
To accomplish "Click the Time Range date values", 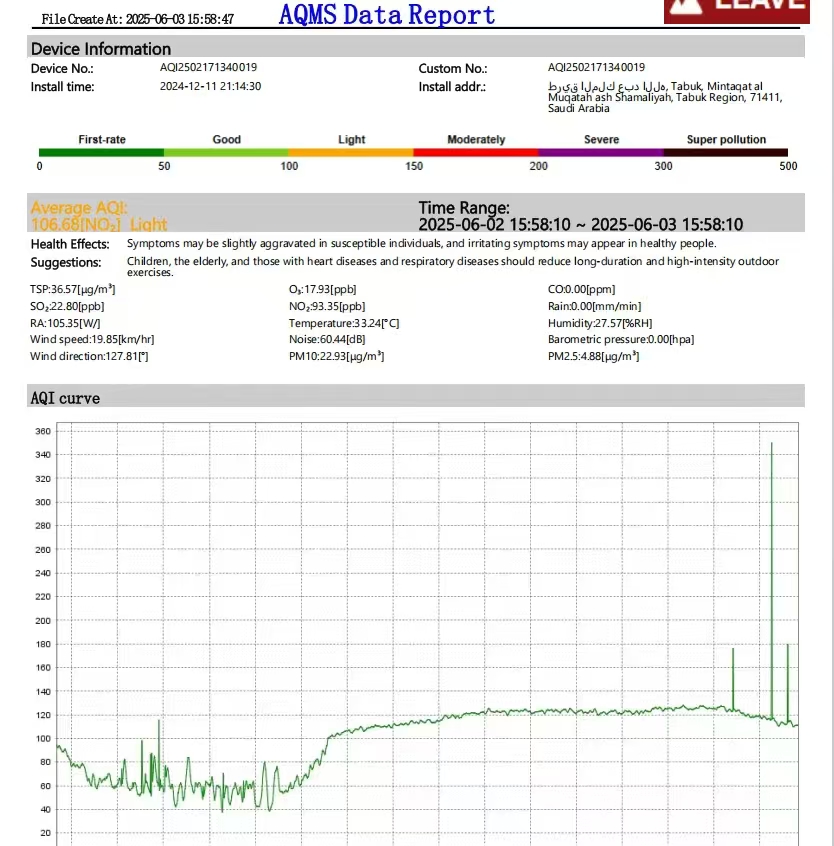I will [580, 225].
